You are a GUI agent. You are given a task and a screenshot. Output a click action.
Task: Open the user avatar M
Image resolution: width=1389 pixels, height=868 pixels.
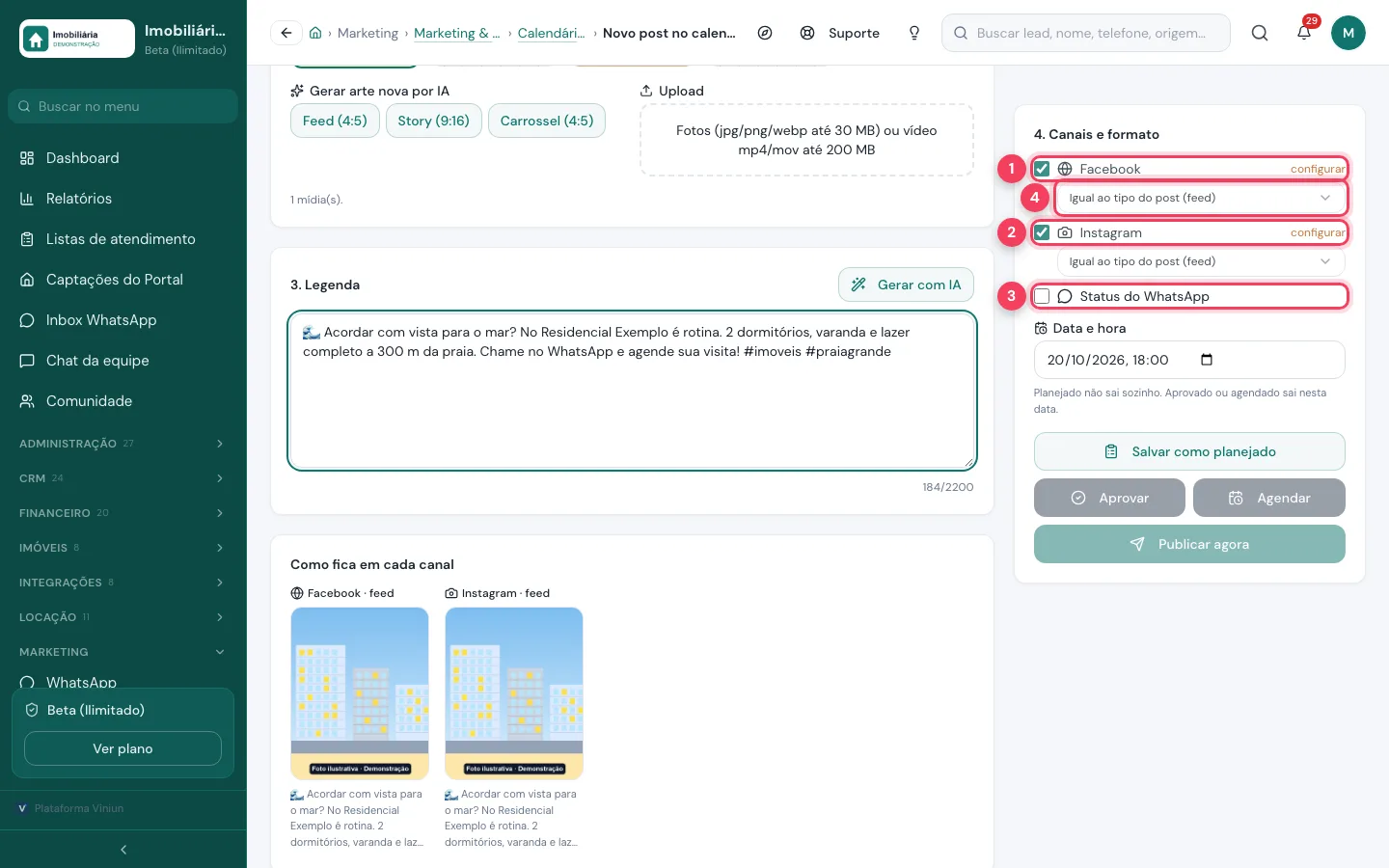click(x=1348, y=33)
